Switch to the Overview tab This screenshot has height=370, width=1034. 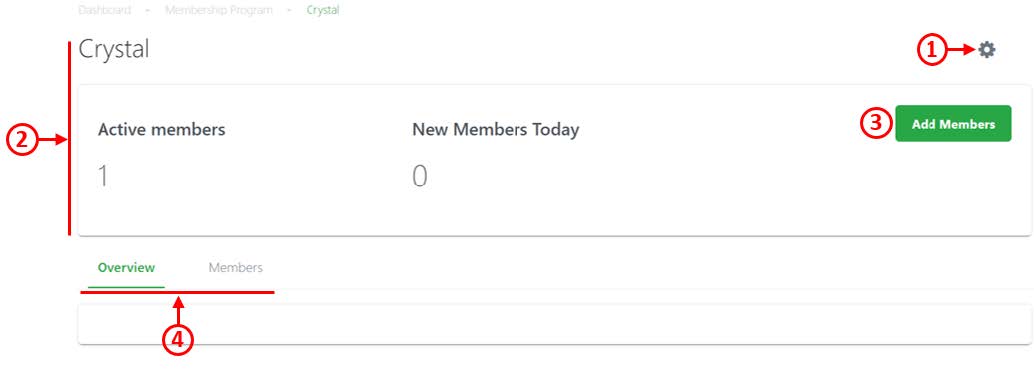[126, 268]
